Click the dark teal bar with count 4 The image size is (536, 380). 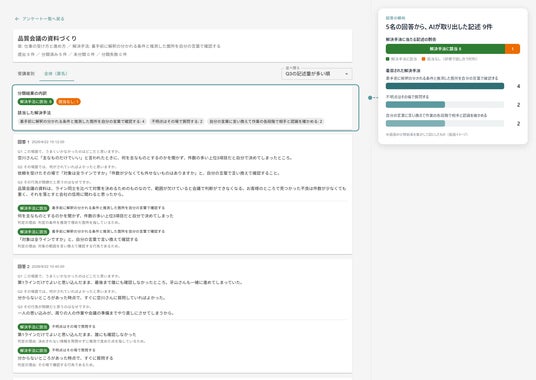(445, 86)
